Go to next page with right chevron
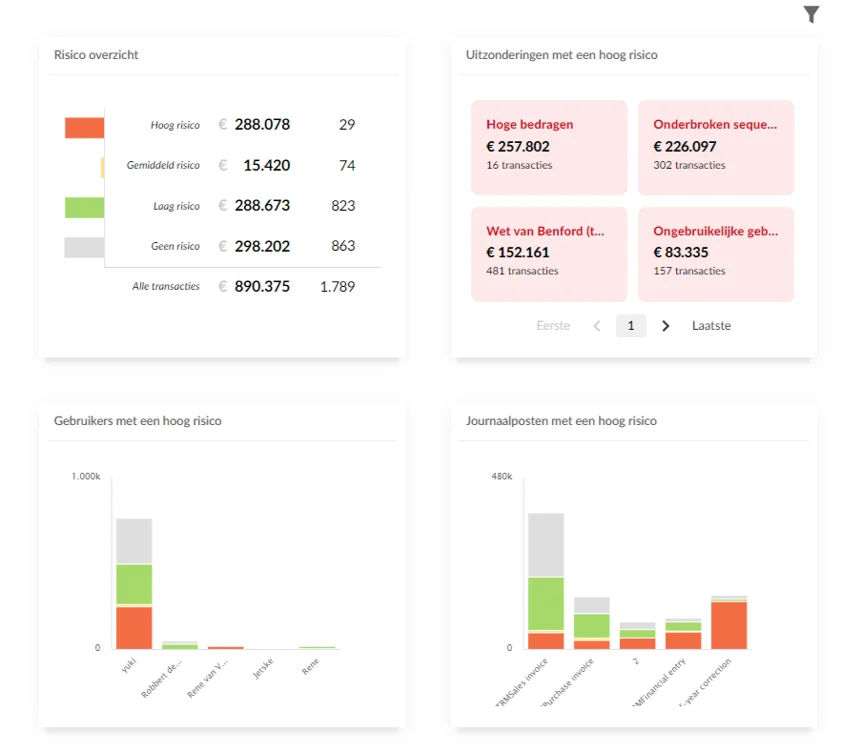Image resolution: width=860 pixels, height=752 pixels. click(666, 326)
